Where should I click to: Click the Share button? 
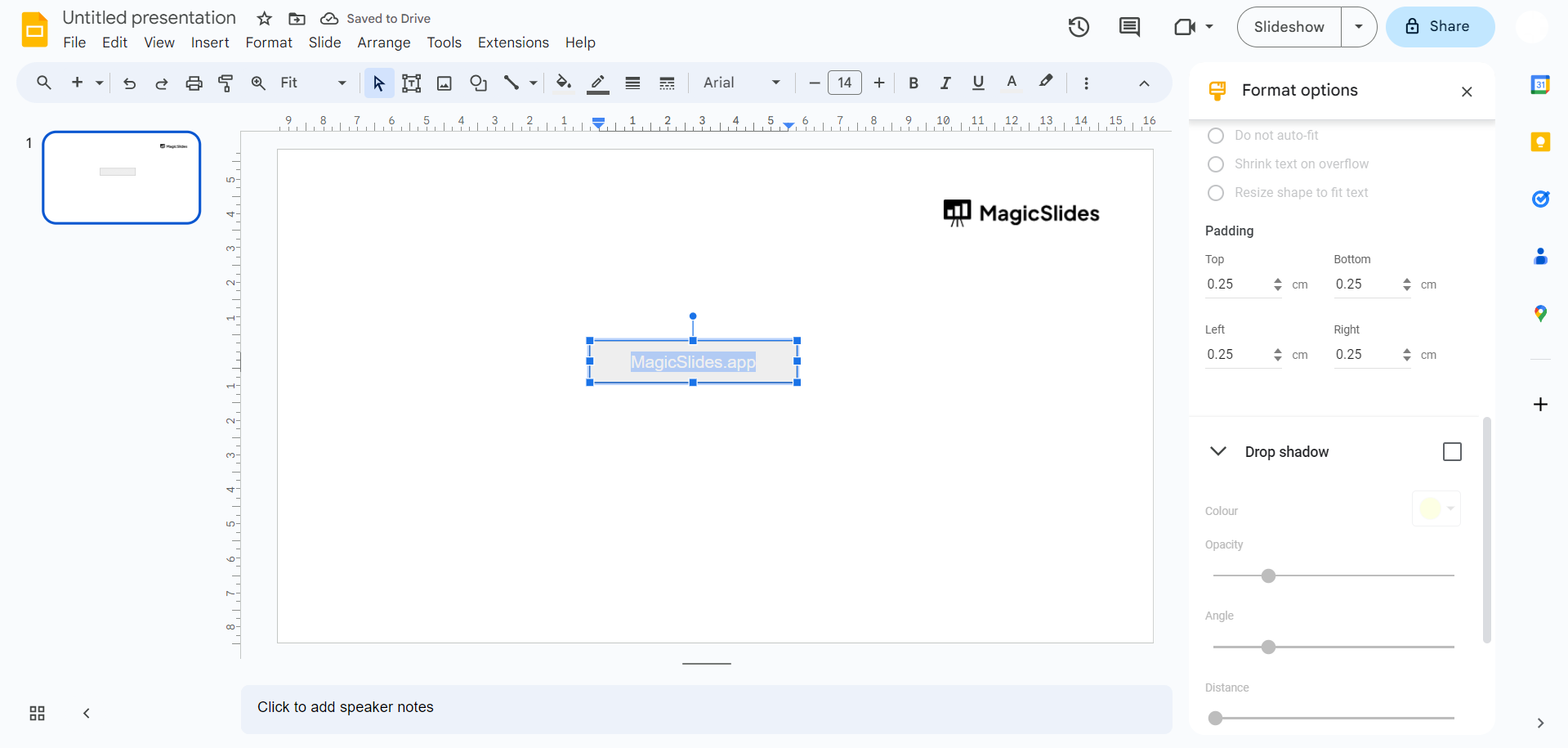(x=1440, y=27)
